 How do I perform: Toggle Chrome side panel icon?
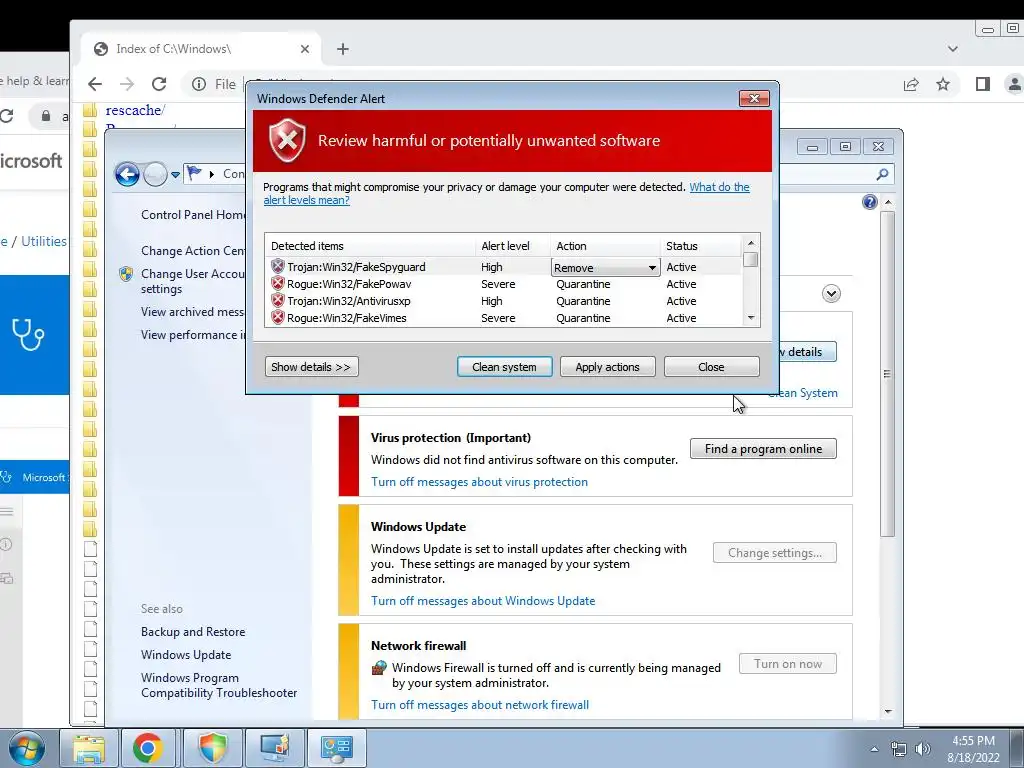click(982, 84)
